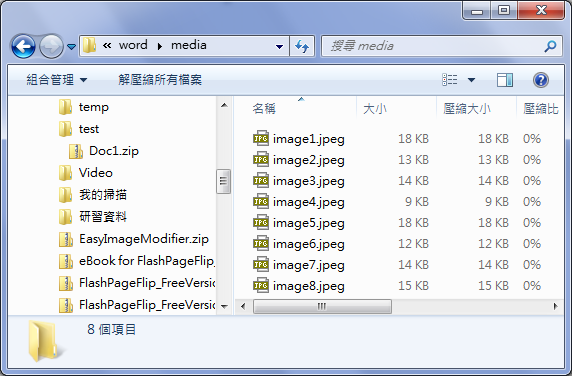Click the tree pane scroll down arrow

pyautogui.click(x=224, y=306)
